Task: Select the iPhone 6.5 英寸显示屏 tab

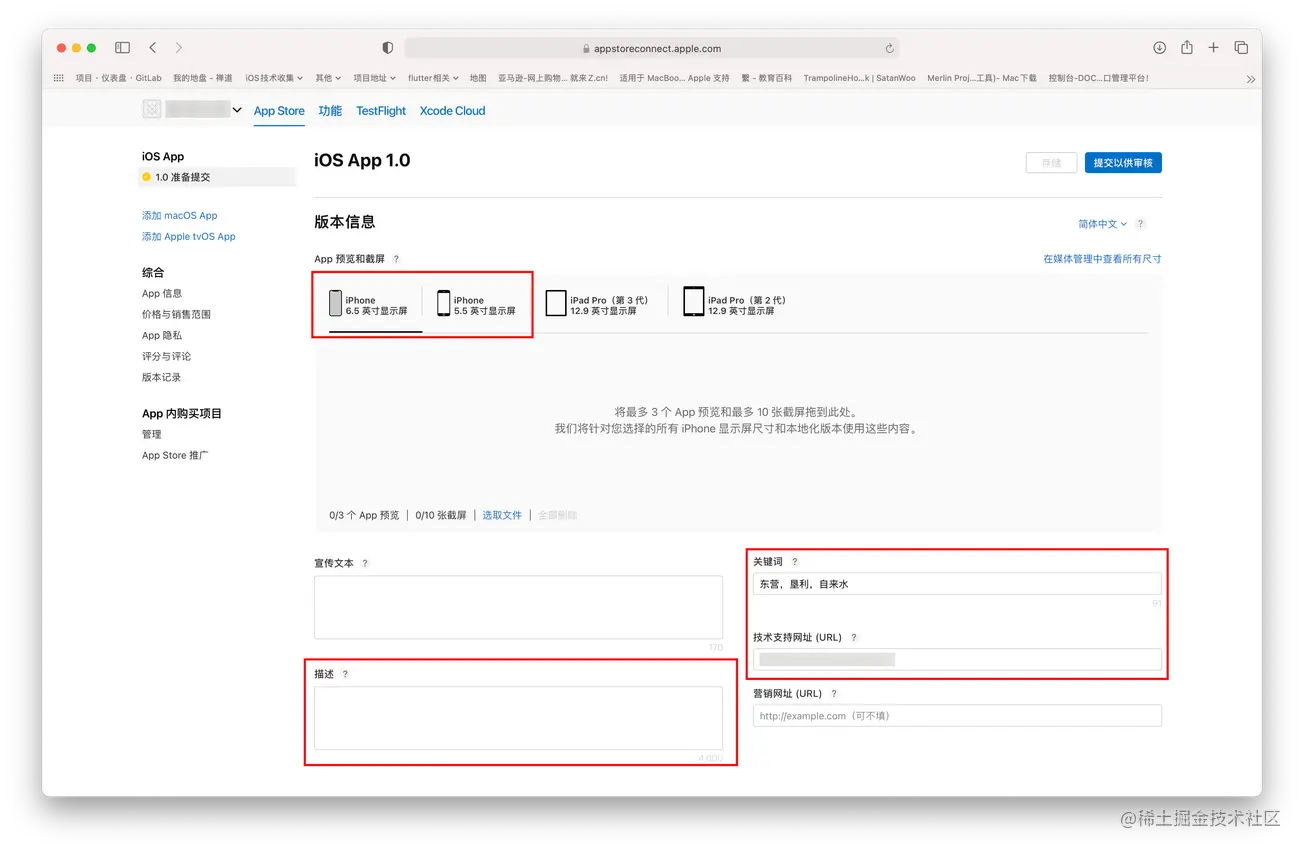Action: coord(368,305)
